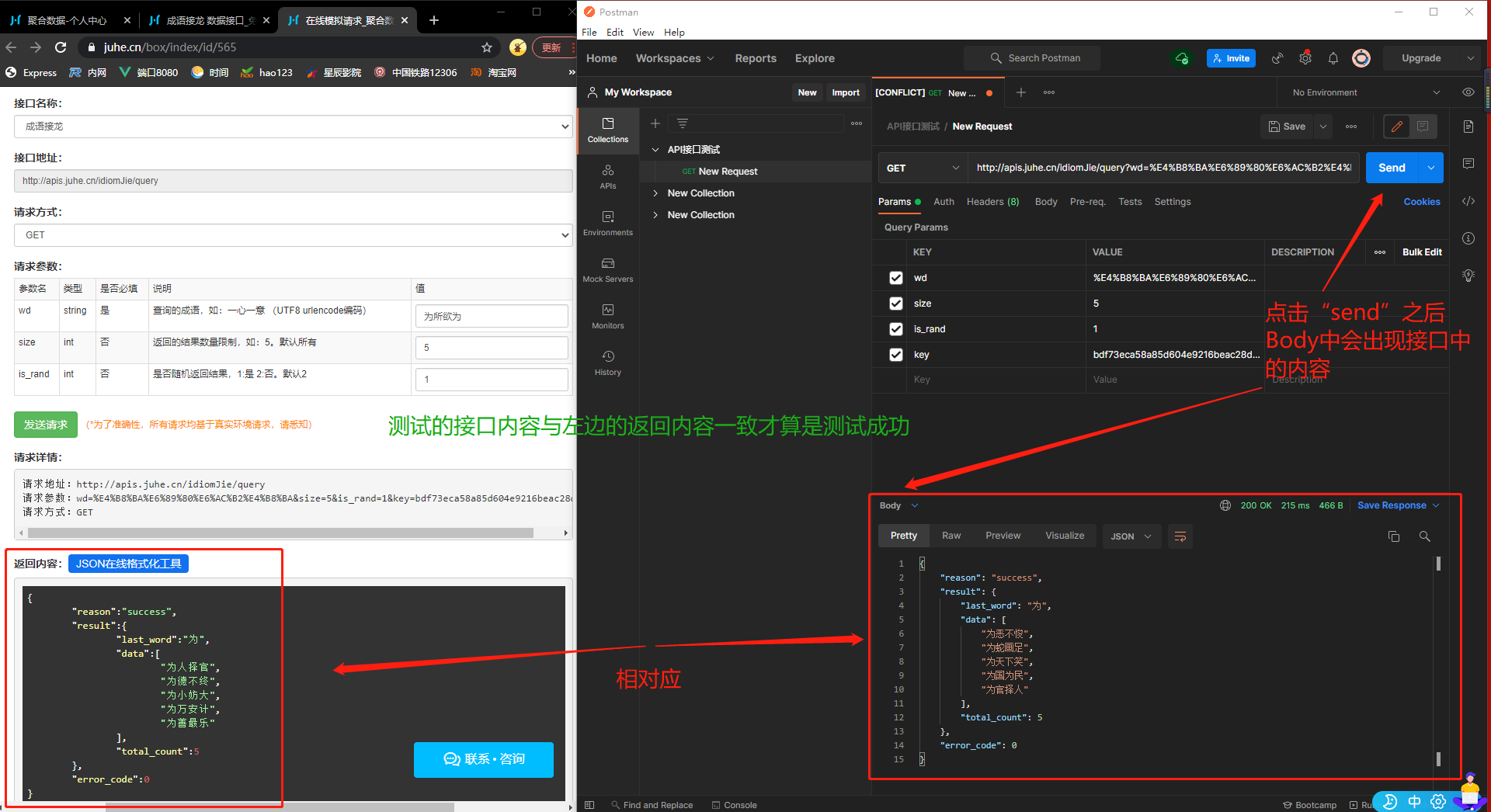Switch to Auth tab
1491x812 pixels.
(x=944, y=202)
